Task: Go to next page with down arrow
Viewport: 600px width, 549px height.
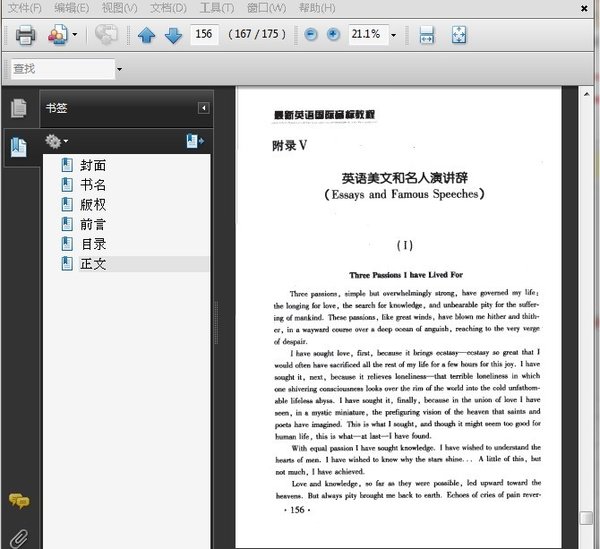Action: coord(173,35)
